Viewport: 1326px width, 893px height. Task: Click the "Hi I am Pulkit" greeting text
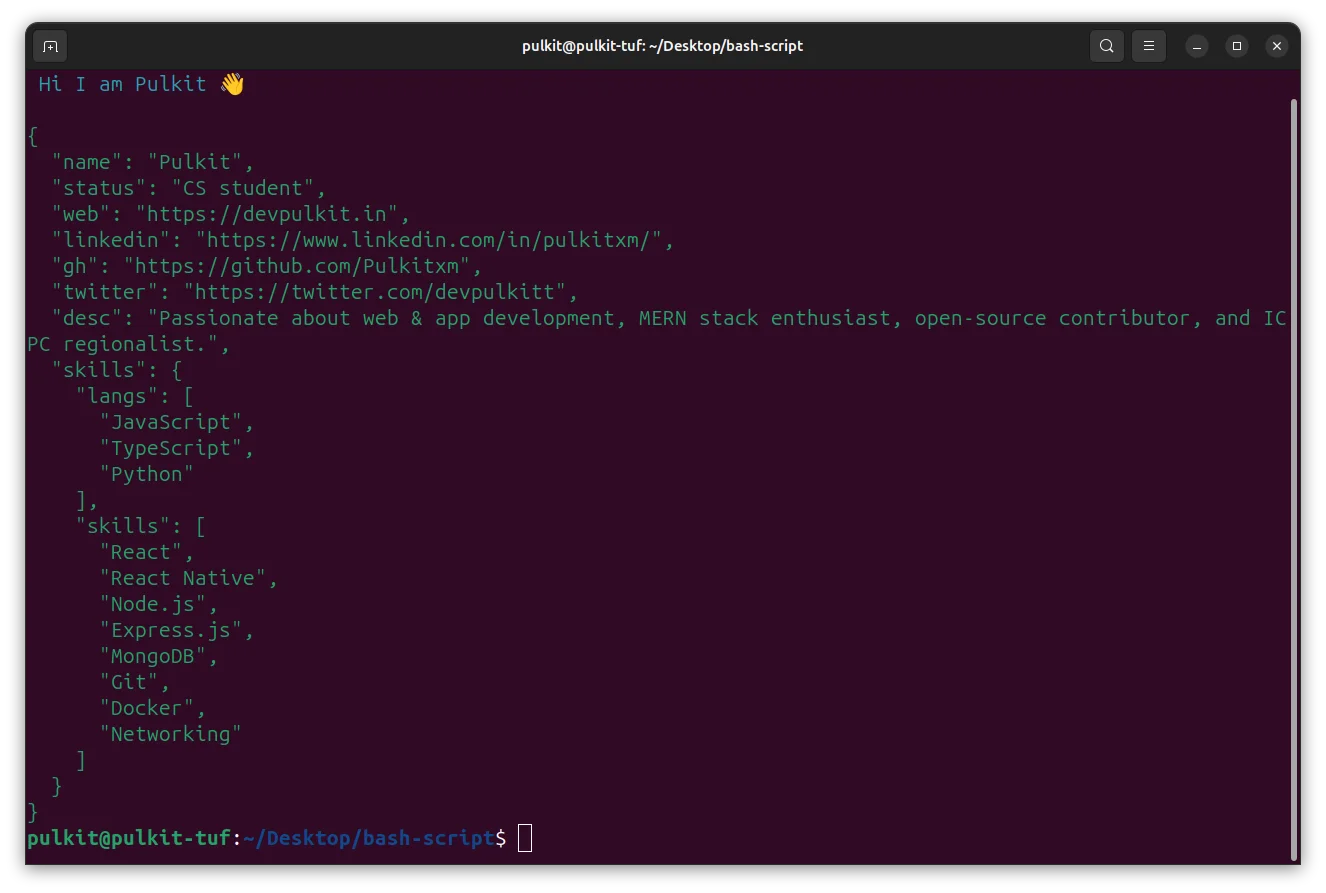point(122,84)
